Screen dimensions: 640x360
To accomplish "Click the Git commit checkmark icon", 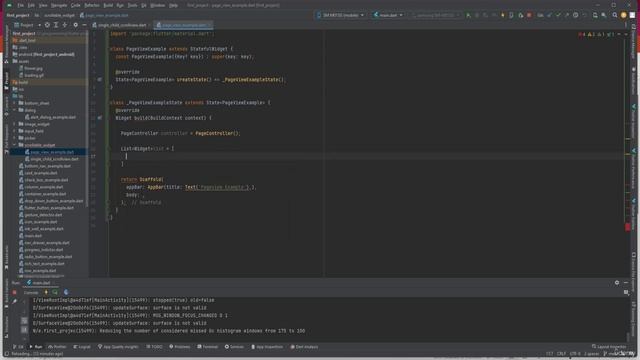I will (x=558, y=15).
